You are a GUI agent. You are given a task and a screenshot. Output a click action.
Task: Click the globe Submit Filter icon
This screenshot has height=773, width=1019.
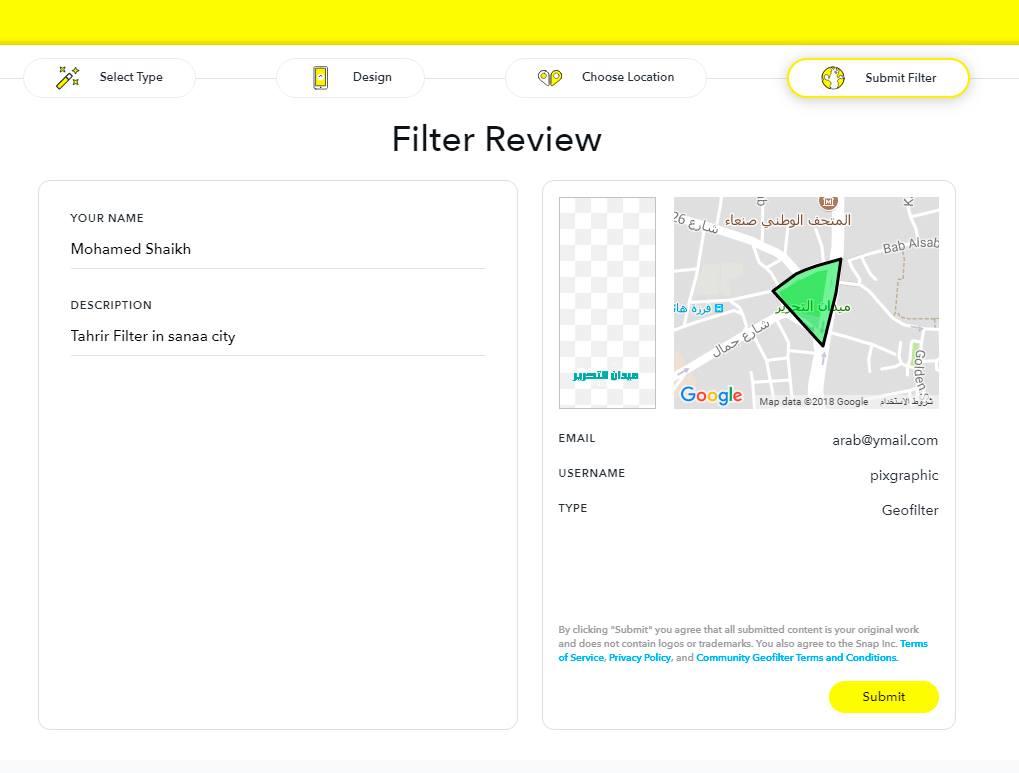tap(832, 78)
